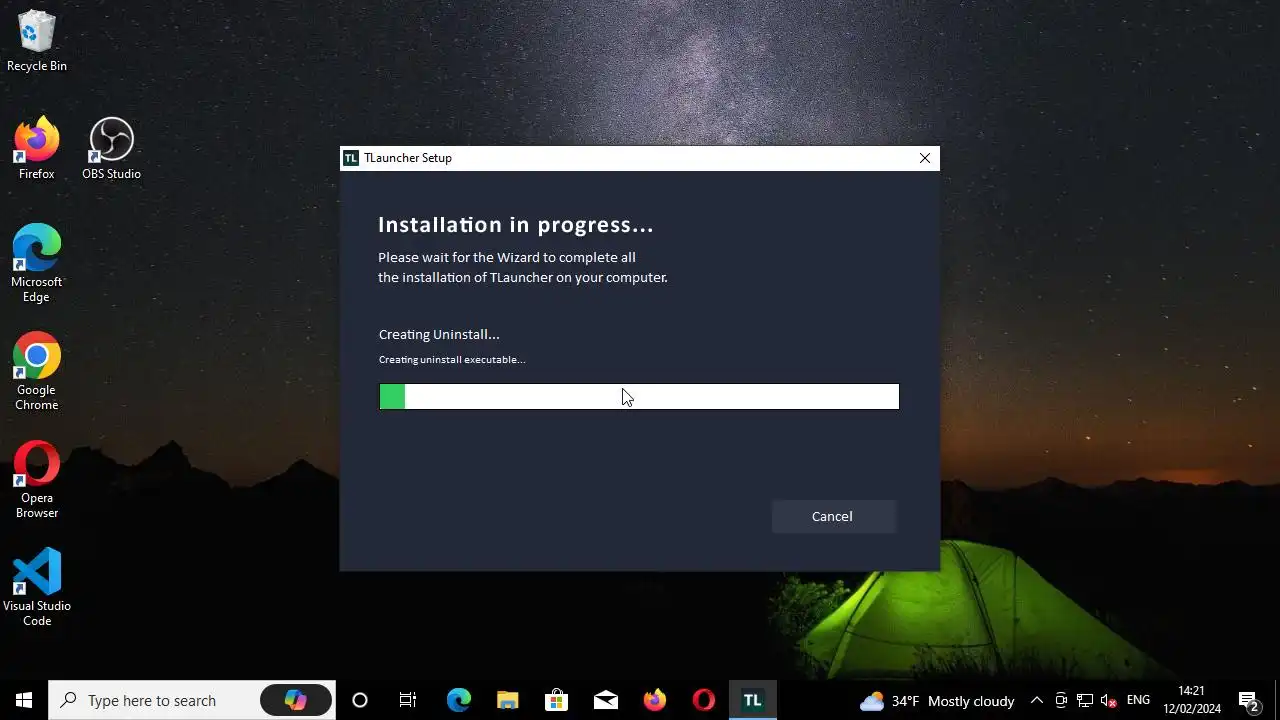Image resolution: width=1280 pixels, height=720 pixels.
Task: Select the Google Chrome desktop shortcut
Action: coord(37,372)
